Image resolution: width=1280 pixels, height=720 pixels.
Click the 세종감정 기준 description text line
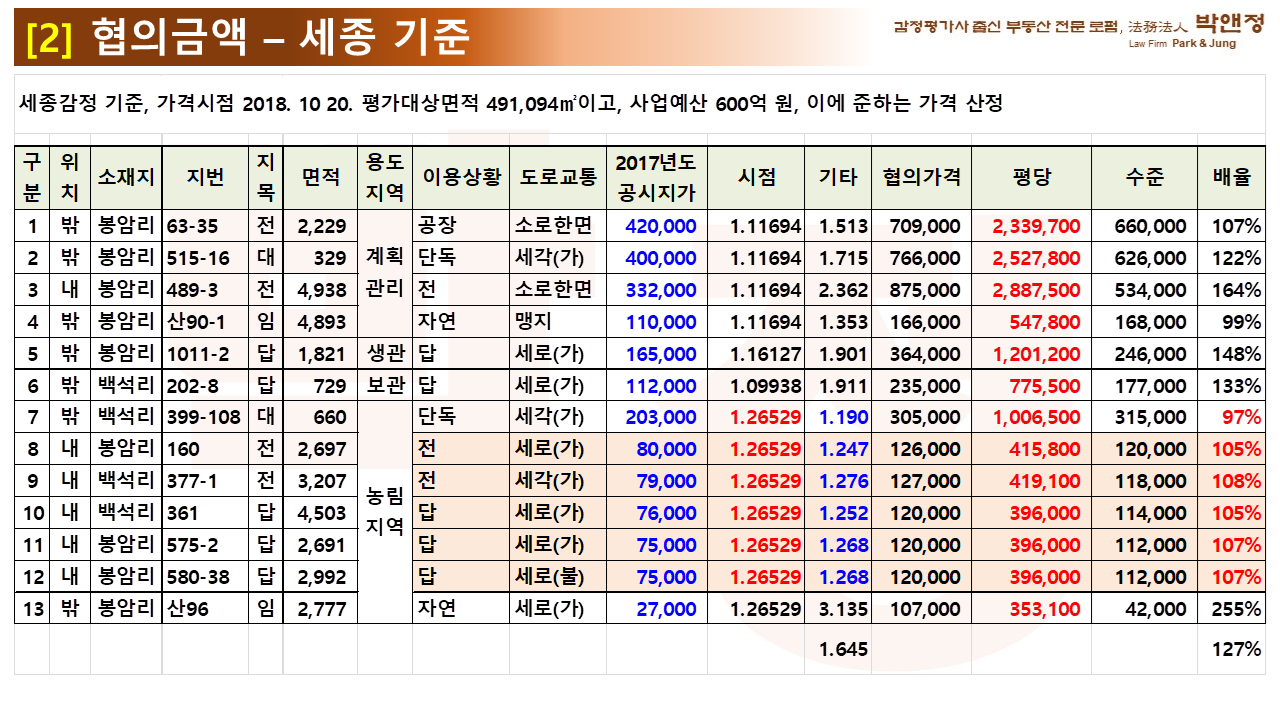(x=510, y=103)
